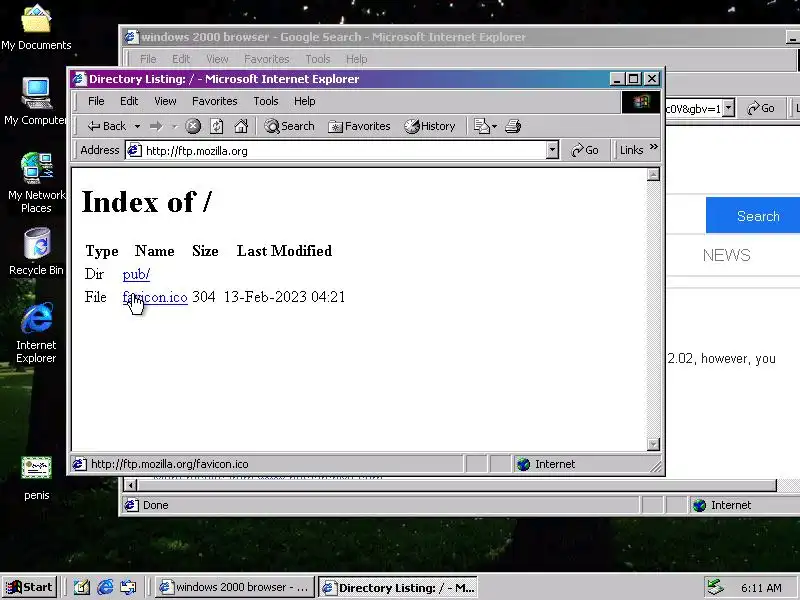Open the Search pane button

289,126
